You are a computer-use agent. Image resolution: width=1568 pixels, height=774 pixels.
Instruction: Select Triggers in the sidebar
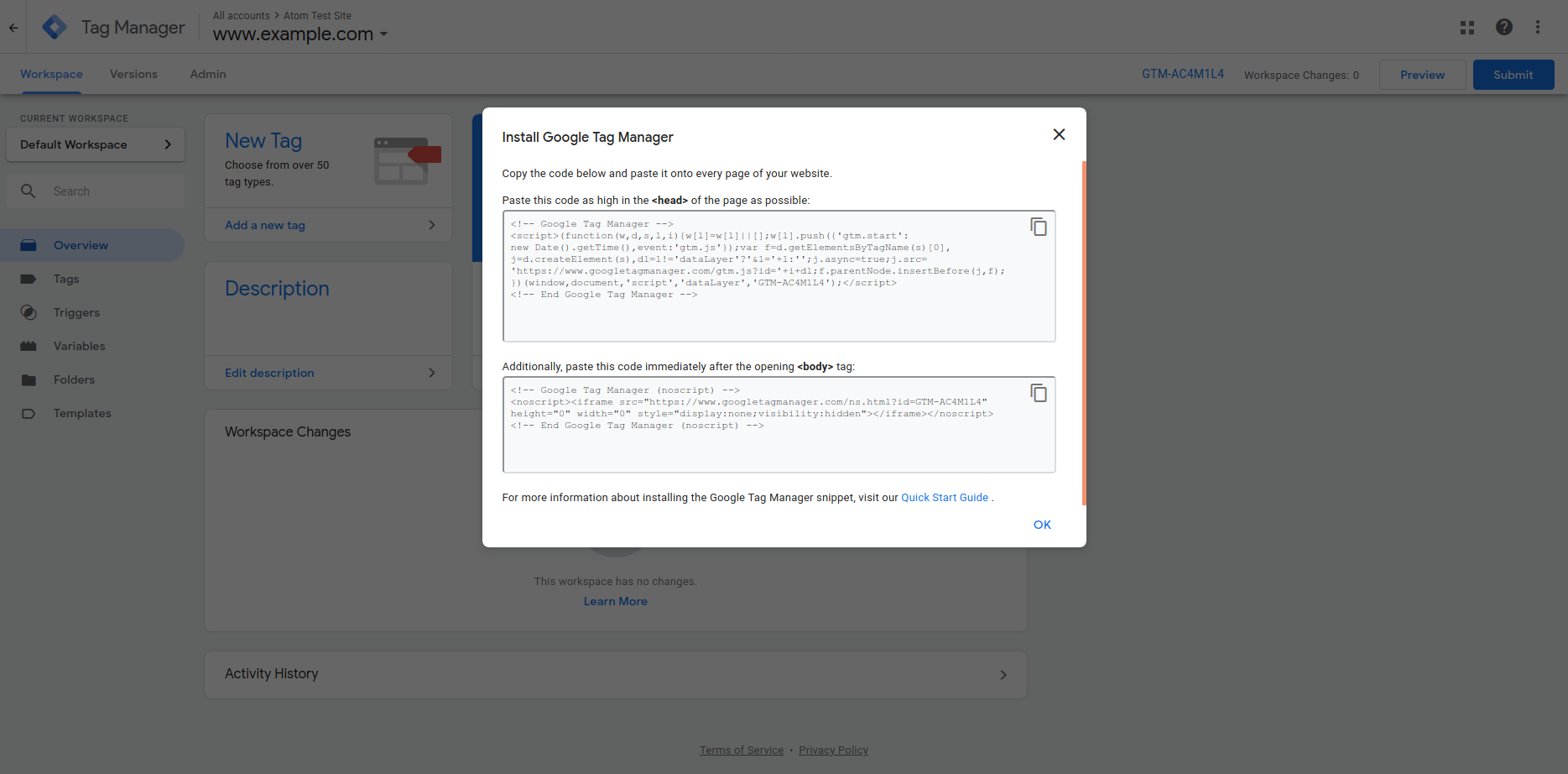76,312
